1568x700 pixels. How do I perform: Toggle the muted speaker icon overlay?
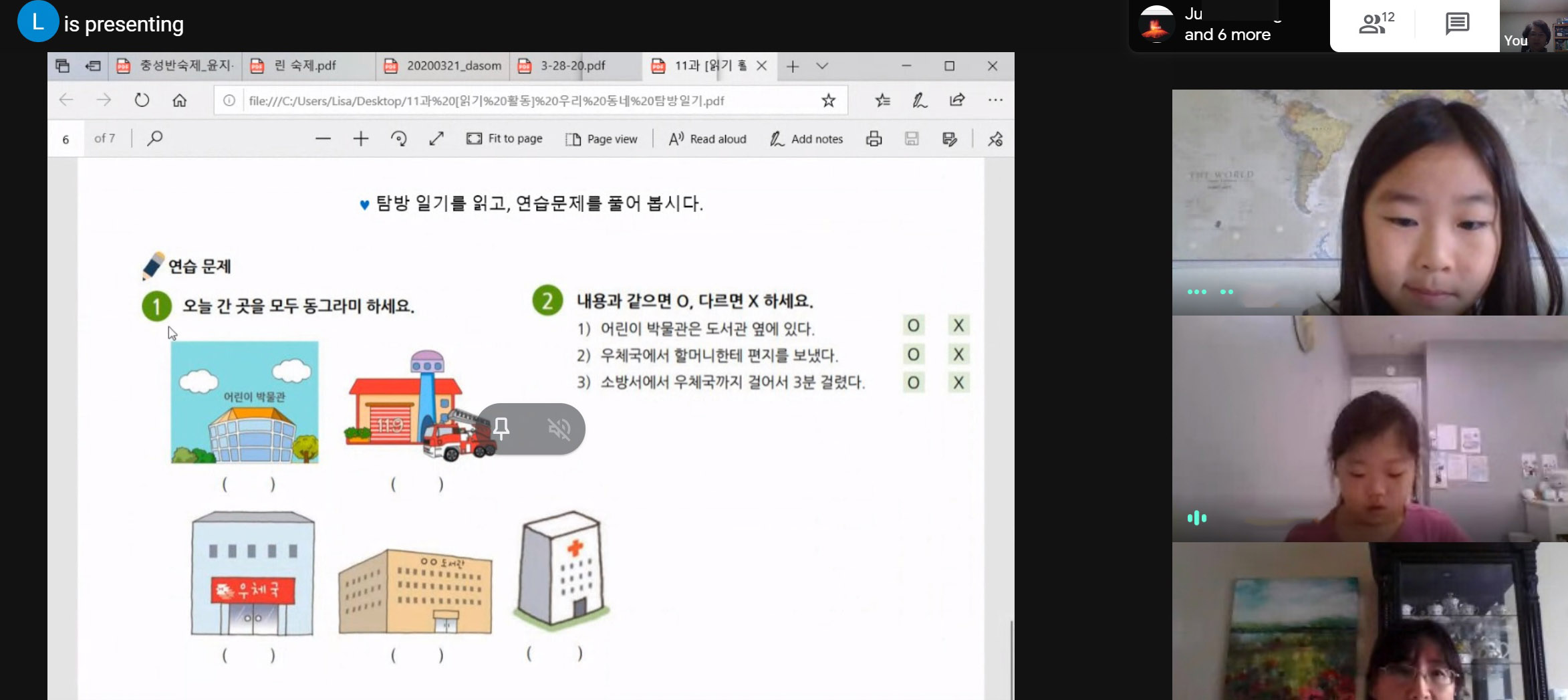(x=559, y=429)
